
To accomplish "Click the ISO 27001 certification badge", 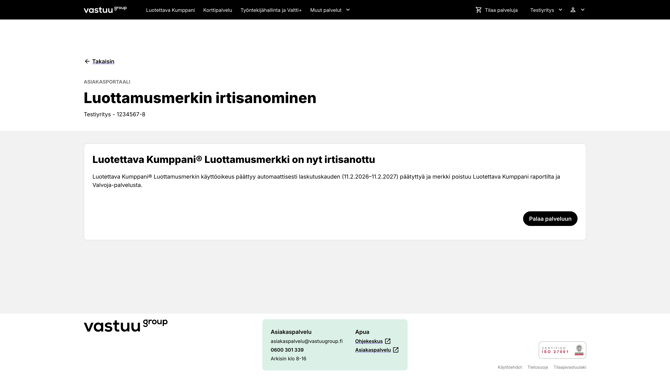I will pyautogui.click(x=562, y=350).
